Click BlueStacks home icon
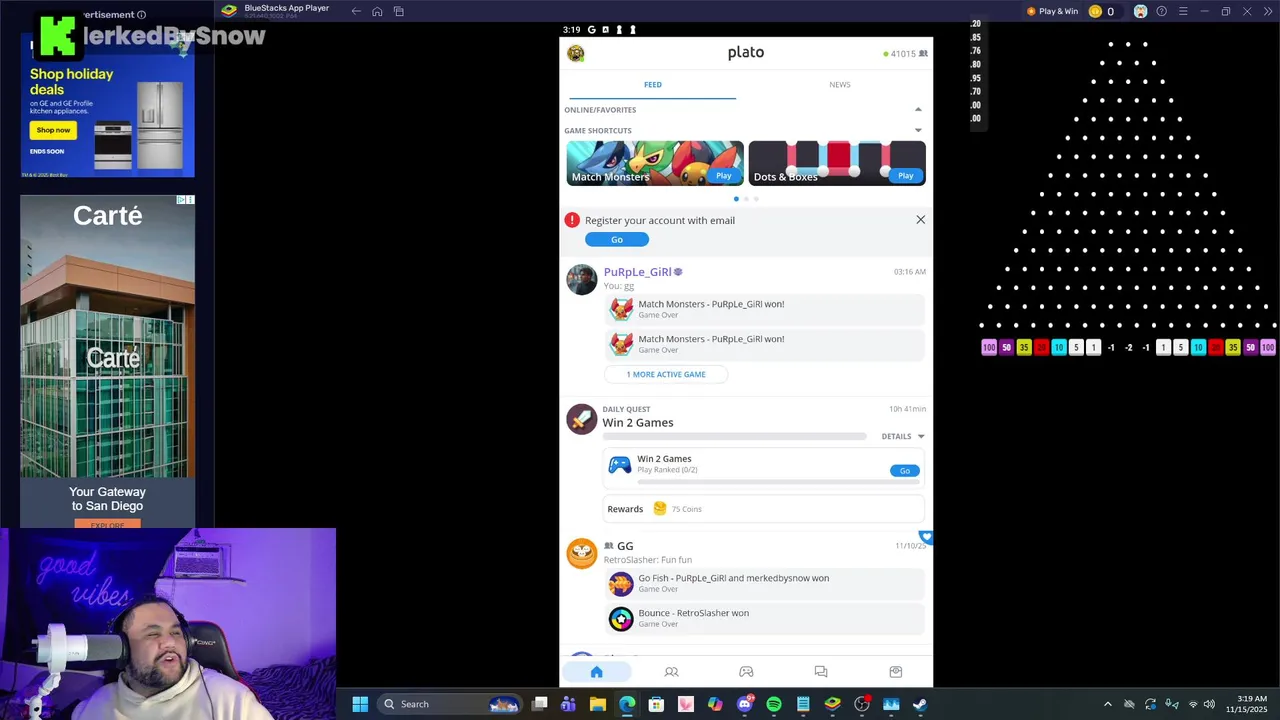1280x720 pixels. point(377,11)
